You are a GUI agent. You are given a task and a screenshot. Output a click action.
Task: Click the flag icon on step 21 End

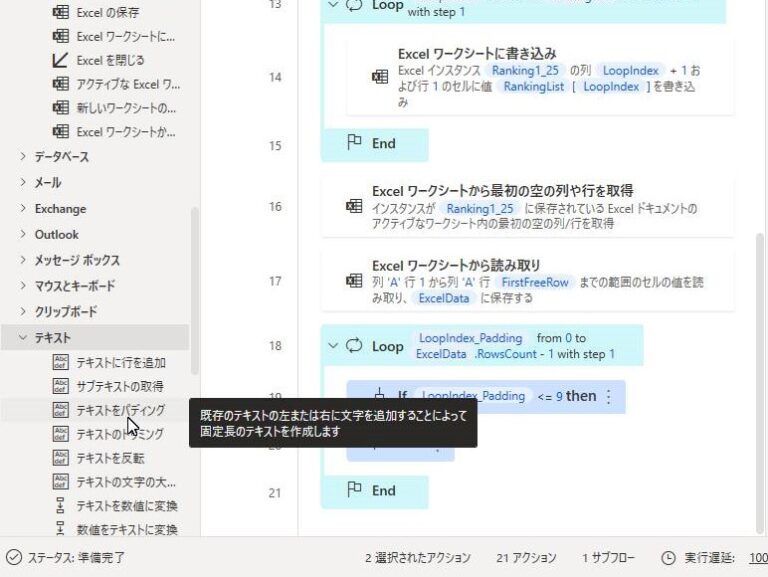coord(354,490)
